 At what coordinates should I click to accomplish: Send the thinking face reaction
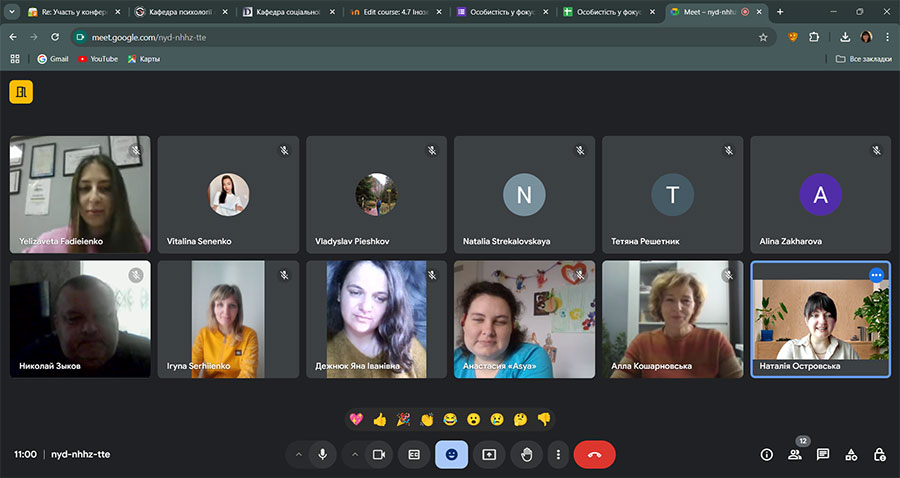[521, 419]
